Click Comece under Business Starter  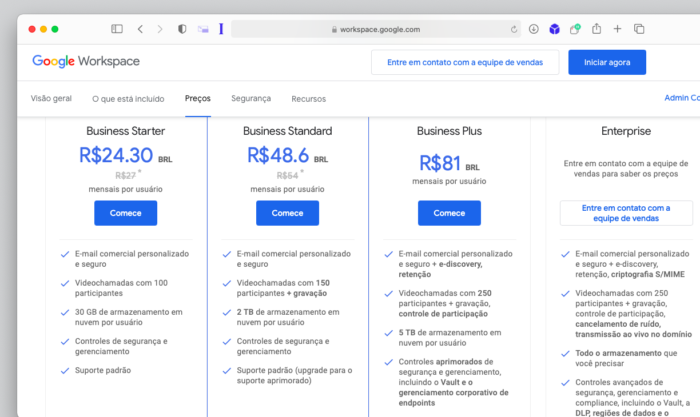[125, 213]
